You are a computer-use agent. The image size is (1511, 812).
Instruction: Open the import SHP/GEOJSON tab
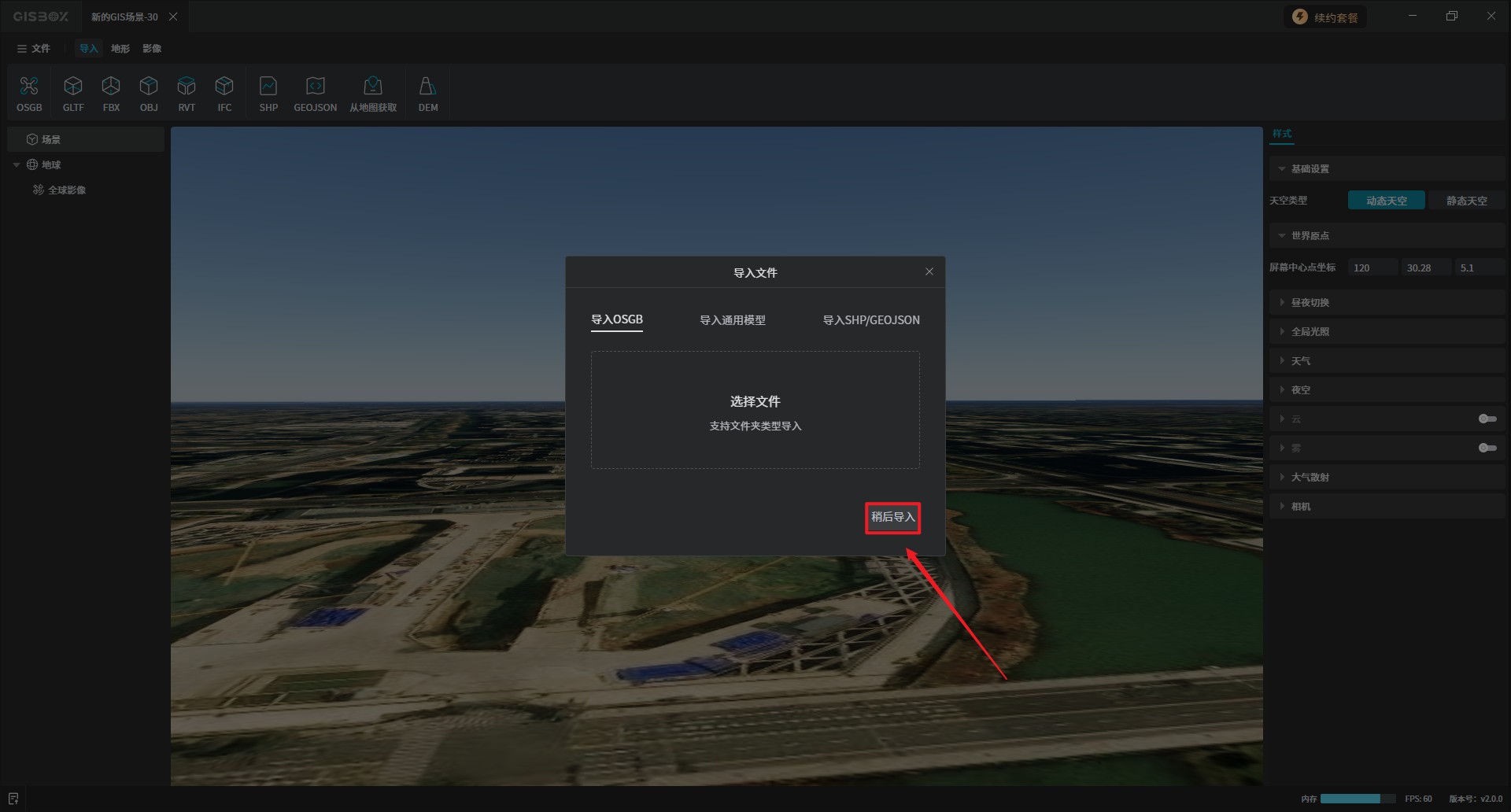click(x=870, y=320)
